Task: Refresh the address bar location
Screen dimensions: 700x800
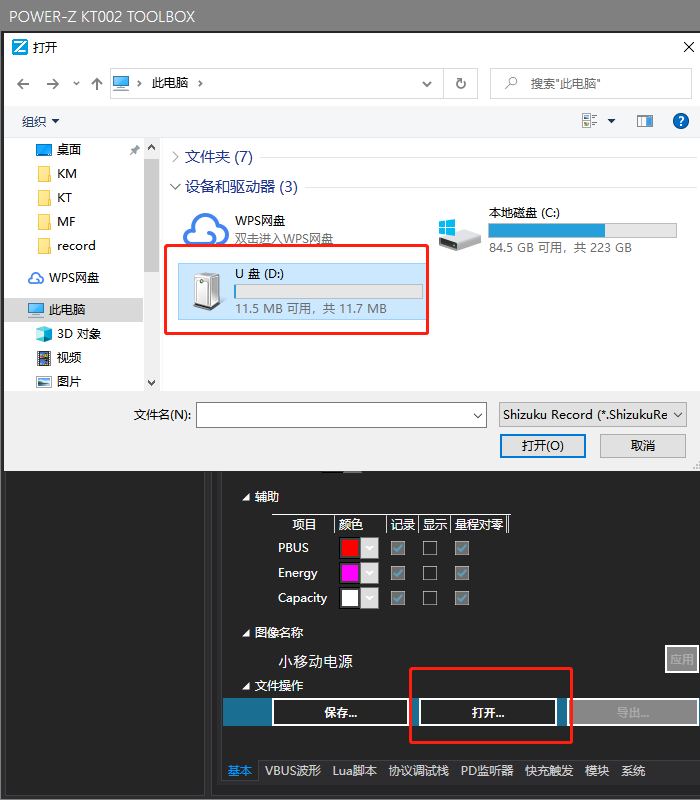Action: pyautogui.click(x=461, y=83)
